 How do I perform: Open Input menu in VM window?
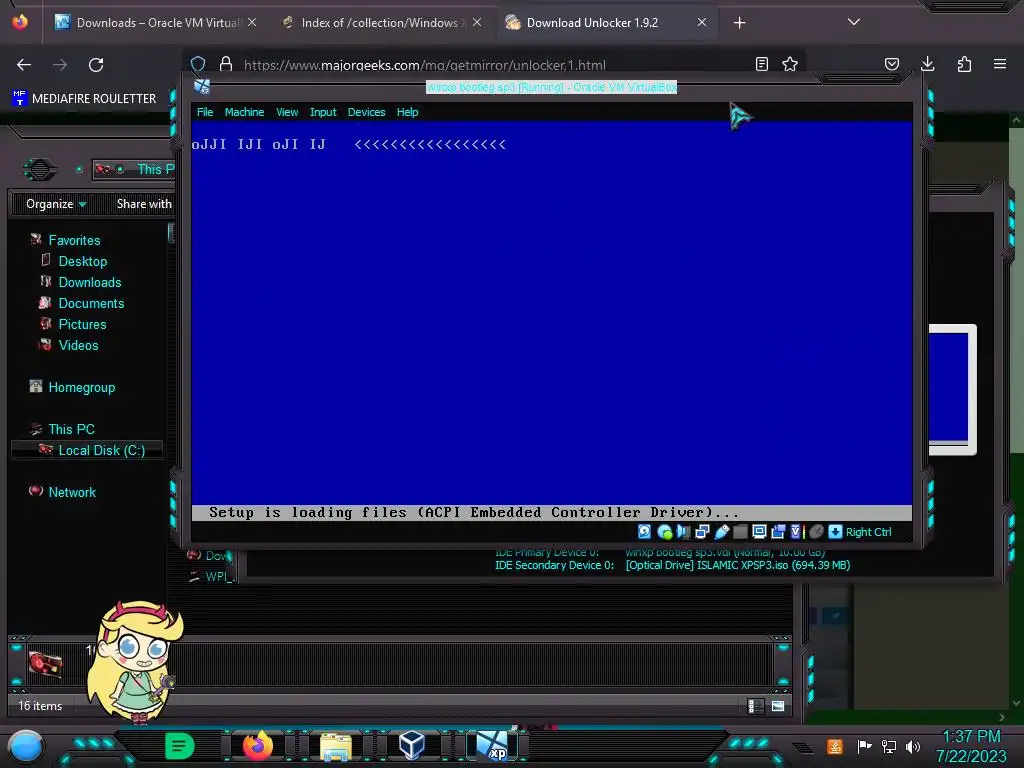pos(323,112)
